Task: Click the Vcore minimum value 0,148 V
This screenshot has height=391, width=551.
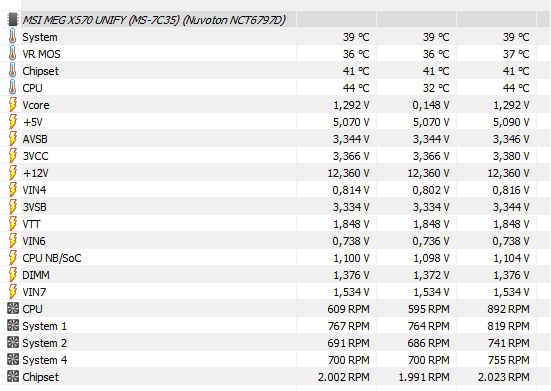Action: (x=431, y=105)
